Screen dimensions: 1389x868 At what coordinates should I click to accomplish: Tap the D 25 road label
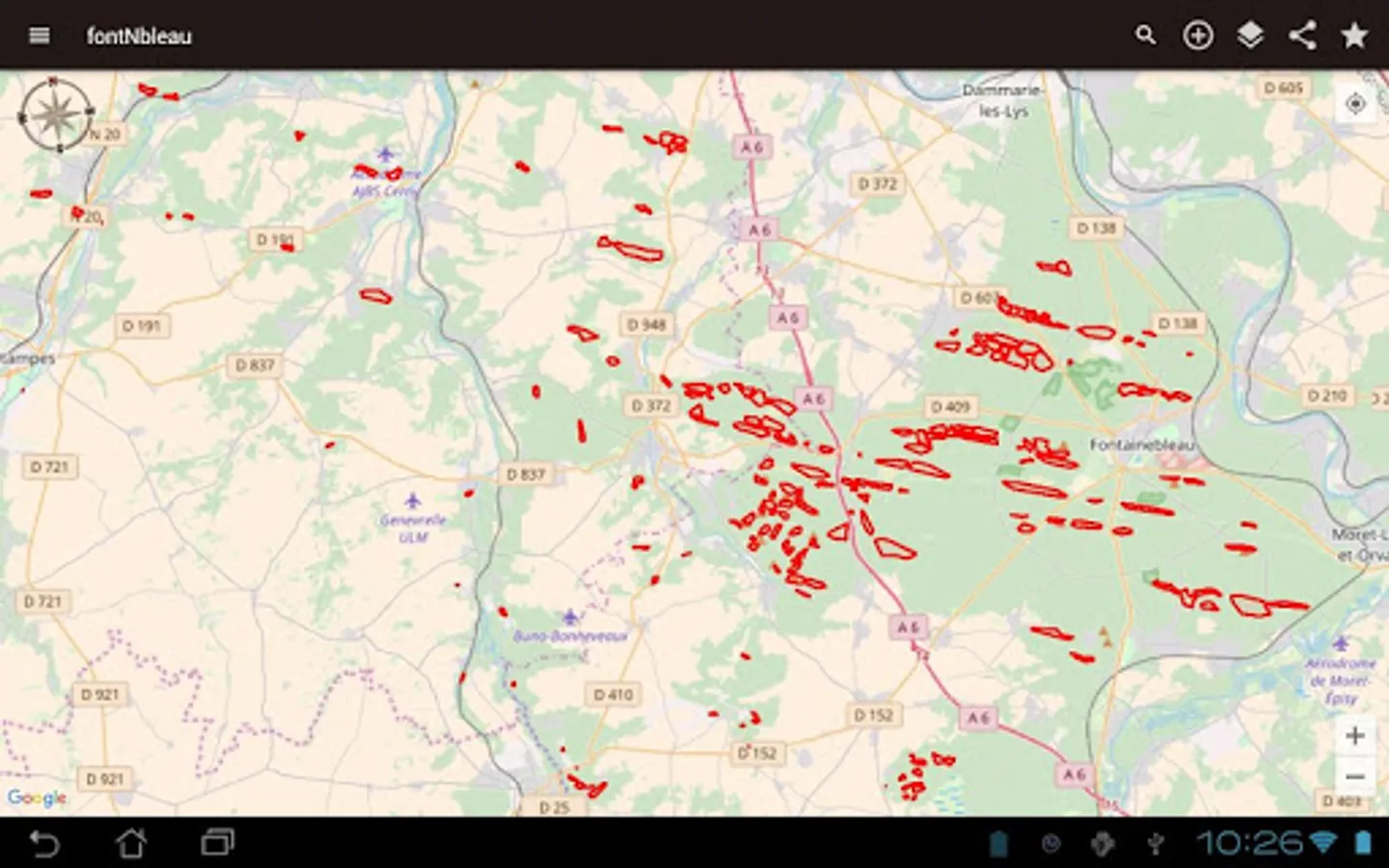(x=555, y=807)
